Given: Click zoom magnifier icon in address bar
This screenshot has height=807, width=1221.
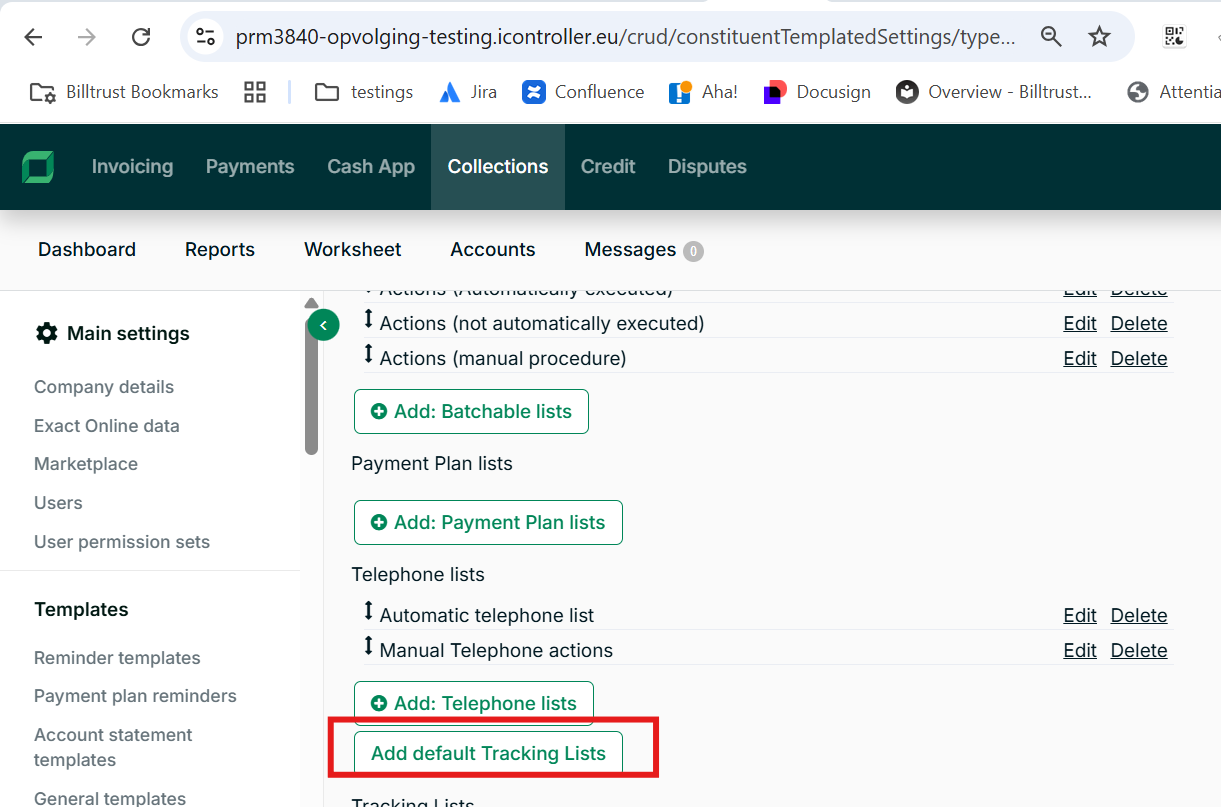Looking at the screenshot, I should (x=1051, y=38).
